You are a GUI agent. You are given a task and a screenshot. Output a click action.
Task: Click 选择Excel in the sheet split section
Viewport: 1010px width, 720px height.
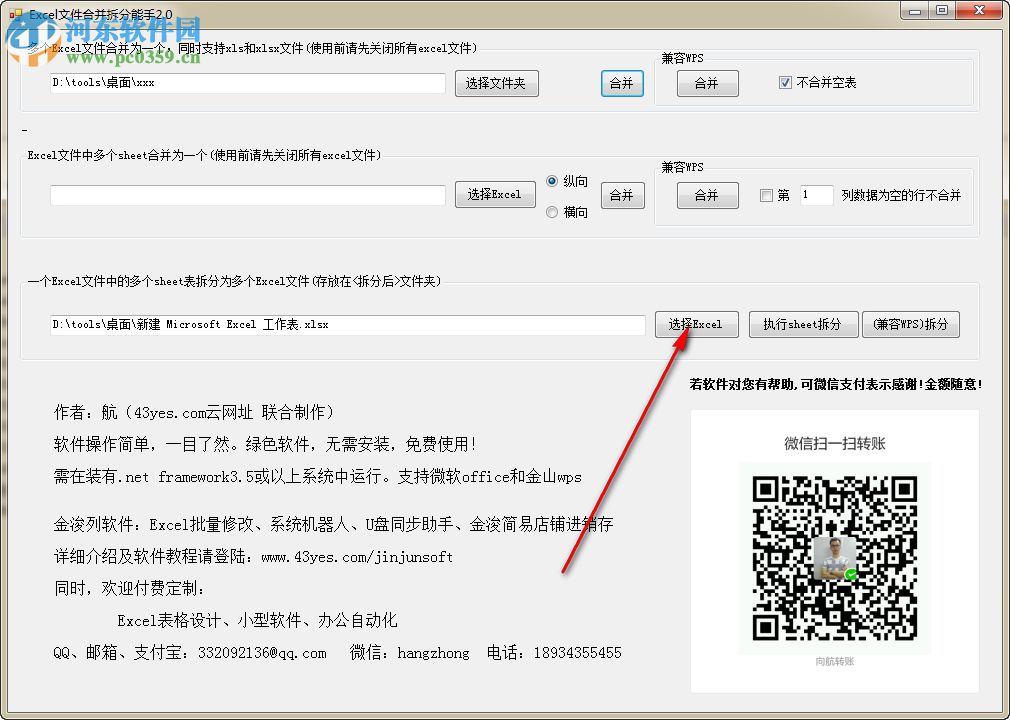pos(696,325)
